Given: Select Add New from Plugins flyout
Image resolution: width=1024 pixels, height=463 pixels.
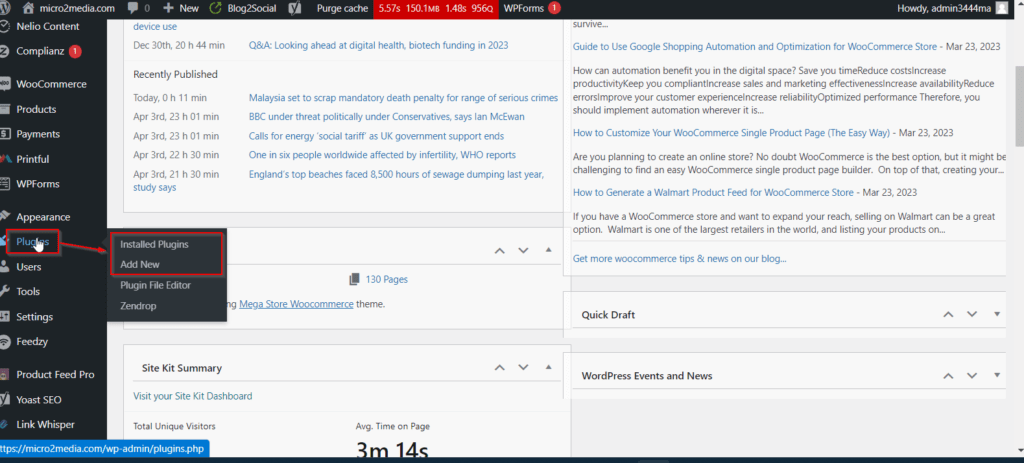Looking at the screenshot, I should (140, 264).
